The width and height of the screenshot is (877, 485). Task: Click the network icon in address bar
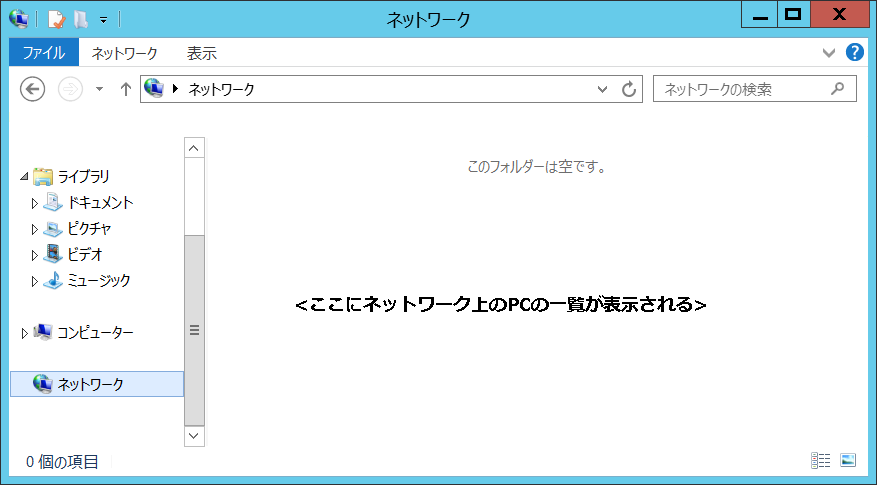pos(154,88)
